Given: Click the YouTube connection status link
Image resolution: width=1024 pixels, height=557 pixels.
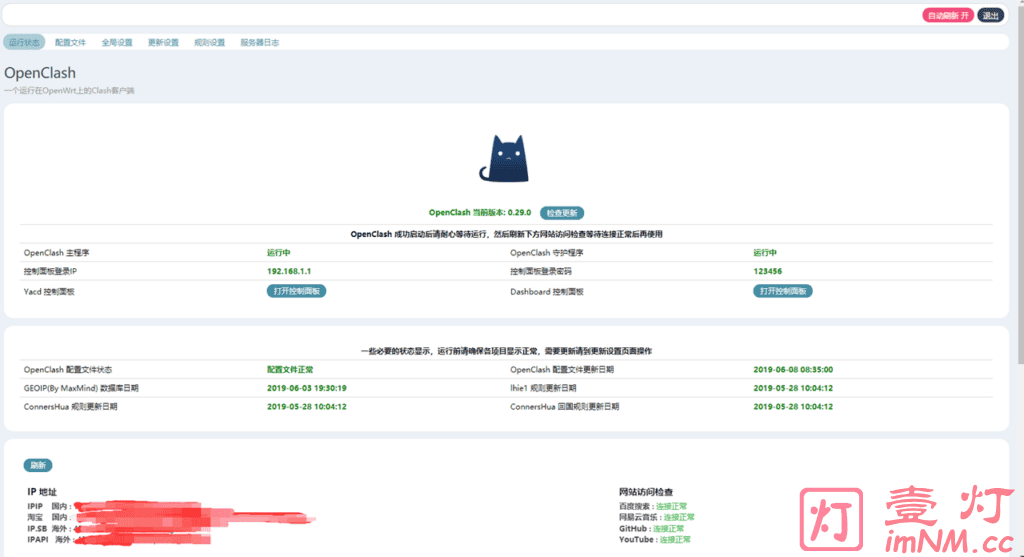Looking at the screenshot, I should pos(673,539).
